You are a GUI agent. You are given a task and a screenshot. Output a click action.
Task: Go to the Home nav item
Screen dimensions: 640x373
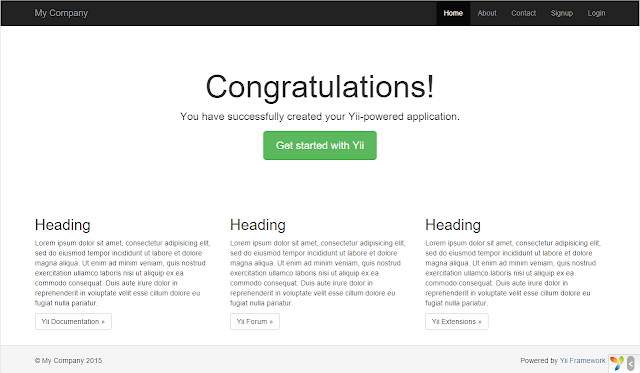coord(453,13)
